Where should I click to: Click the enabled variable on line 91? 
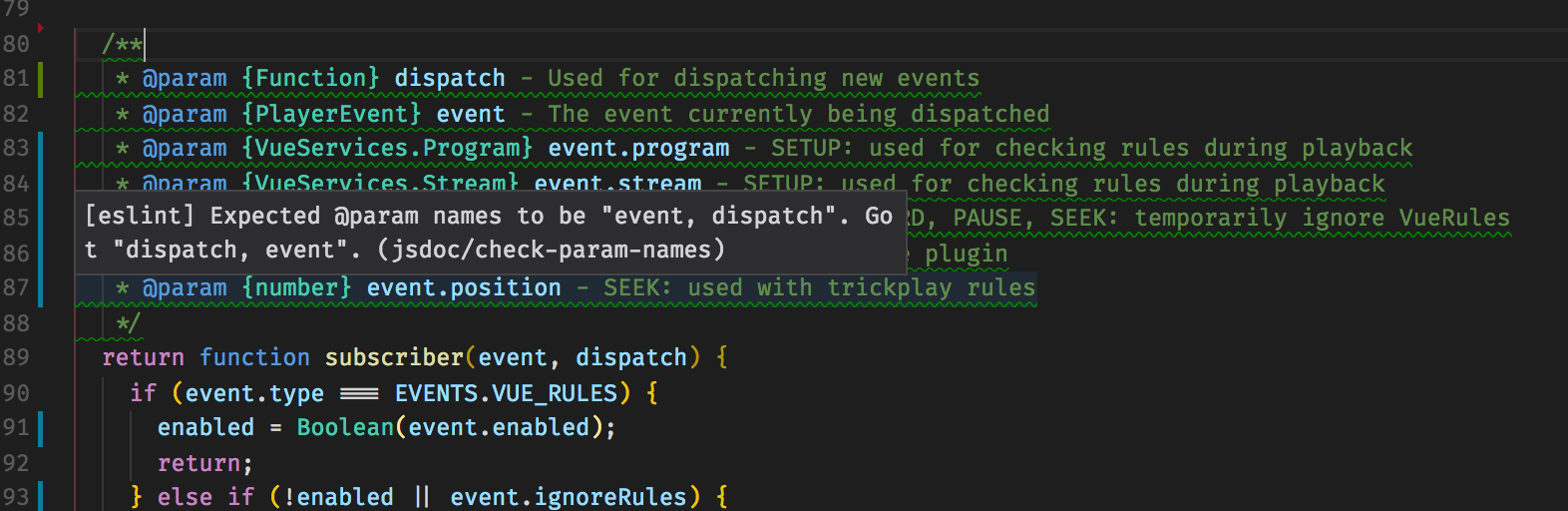(x=206, y=427)
